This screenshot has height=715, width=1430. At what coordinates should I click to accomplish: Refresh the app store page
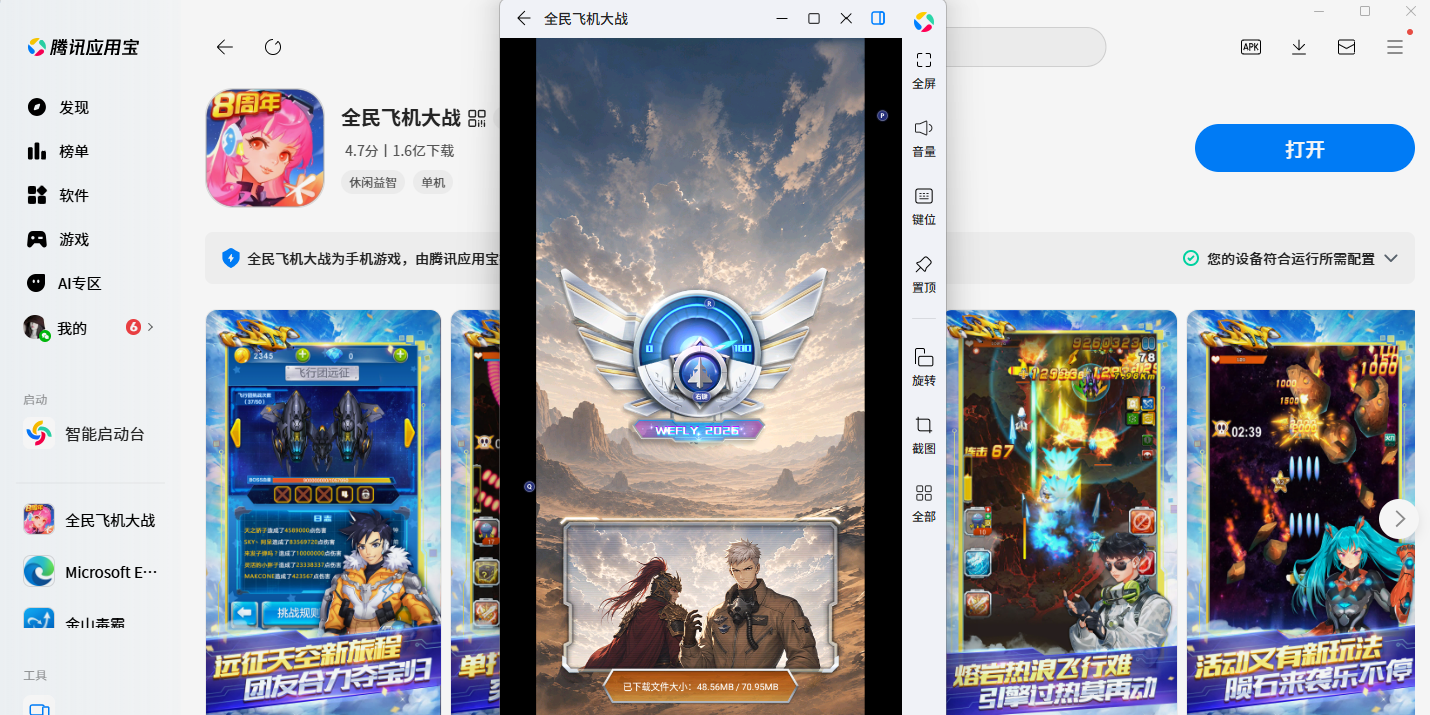coord(273,47)
